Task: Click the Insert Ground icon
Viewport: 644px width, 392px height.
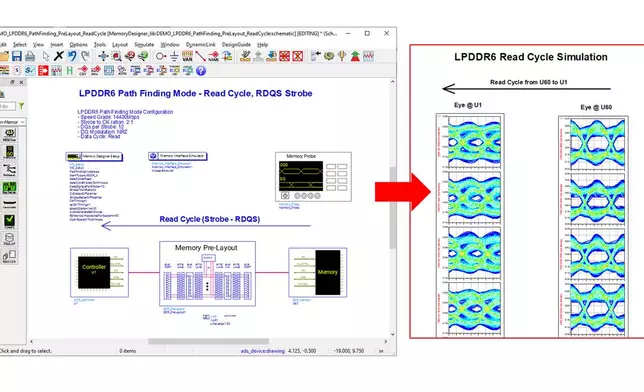Action: pyautogui.click(x=174, y=56)
